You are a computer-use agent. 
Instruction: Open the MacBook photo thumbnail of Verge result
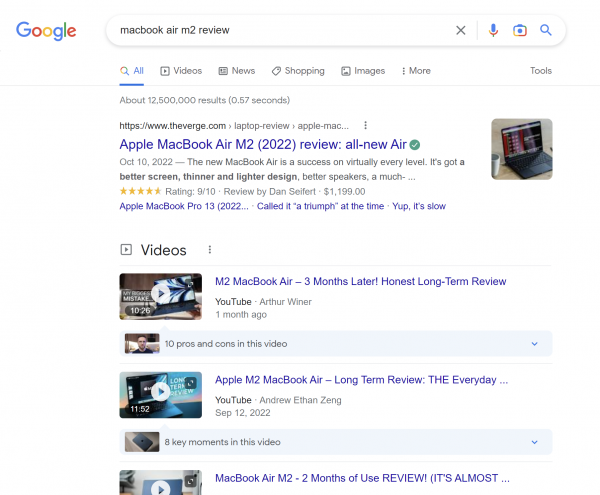522,149
